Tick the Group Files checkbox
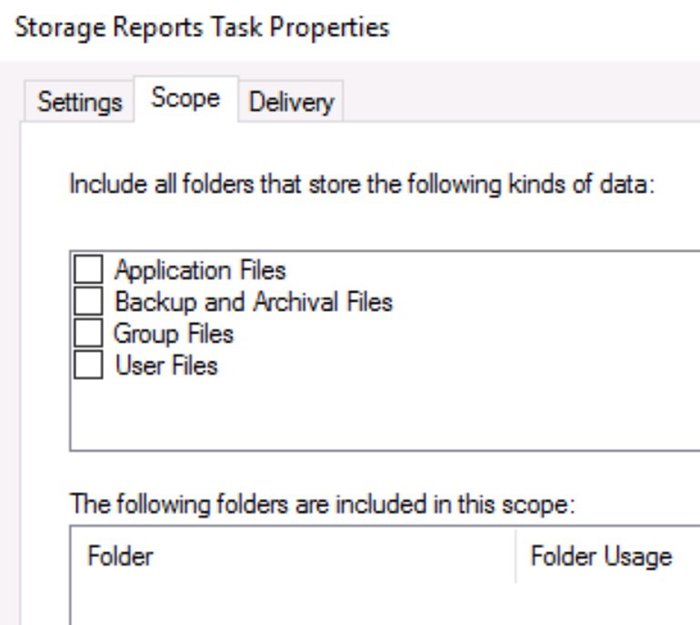The height and width of the screenshot is (625, 700). click(x=90, y=334)
